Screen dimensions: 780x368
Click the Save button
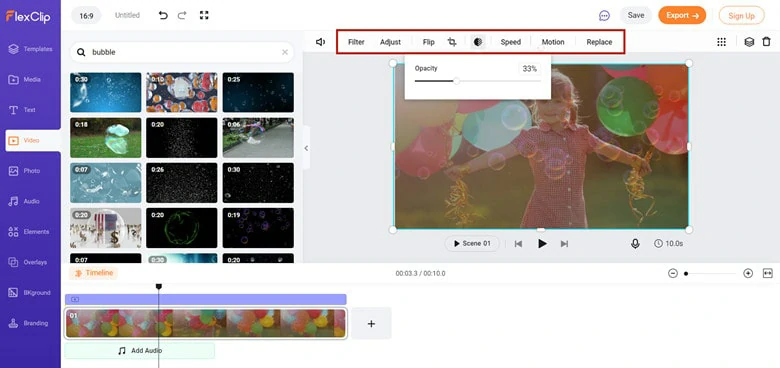coord(636,15)
